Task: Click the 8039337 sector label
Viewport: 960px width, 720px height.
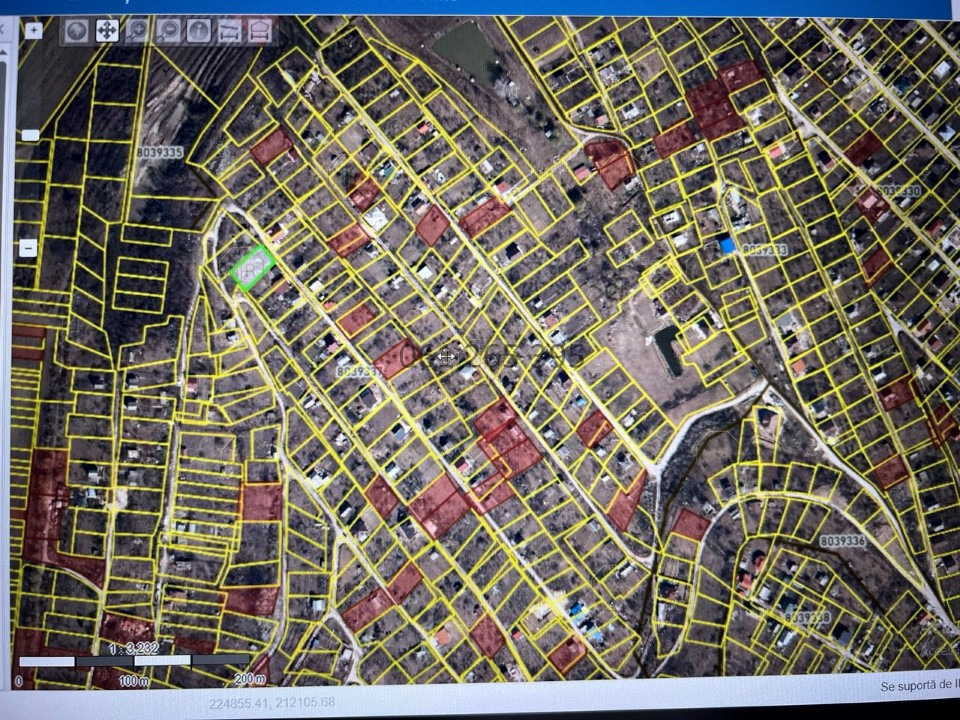Action: [x=359, y=370]
